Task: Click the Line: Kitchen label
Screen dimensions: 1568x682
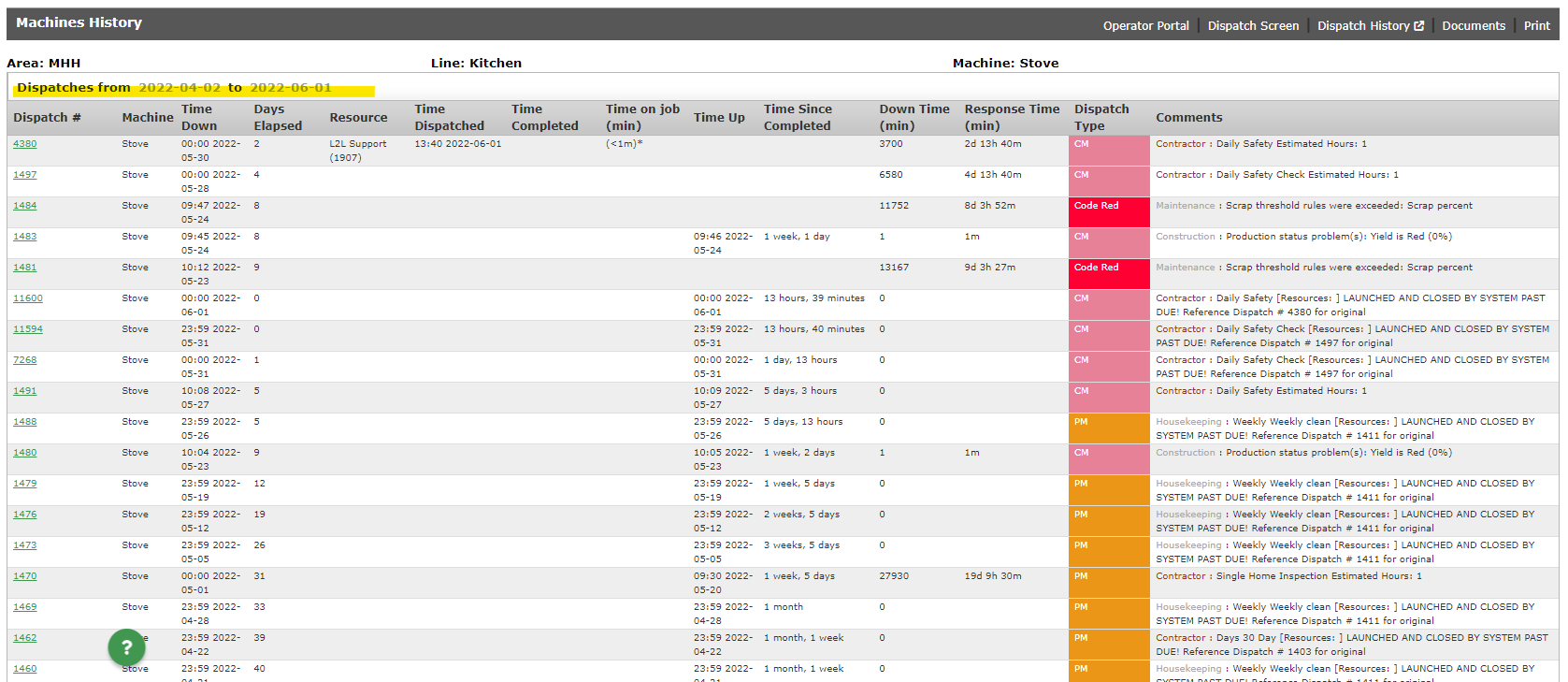Action: [x=476, y=64]
